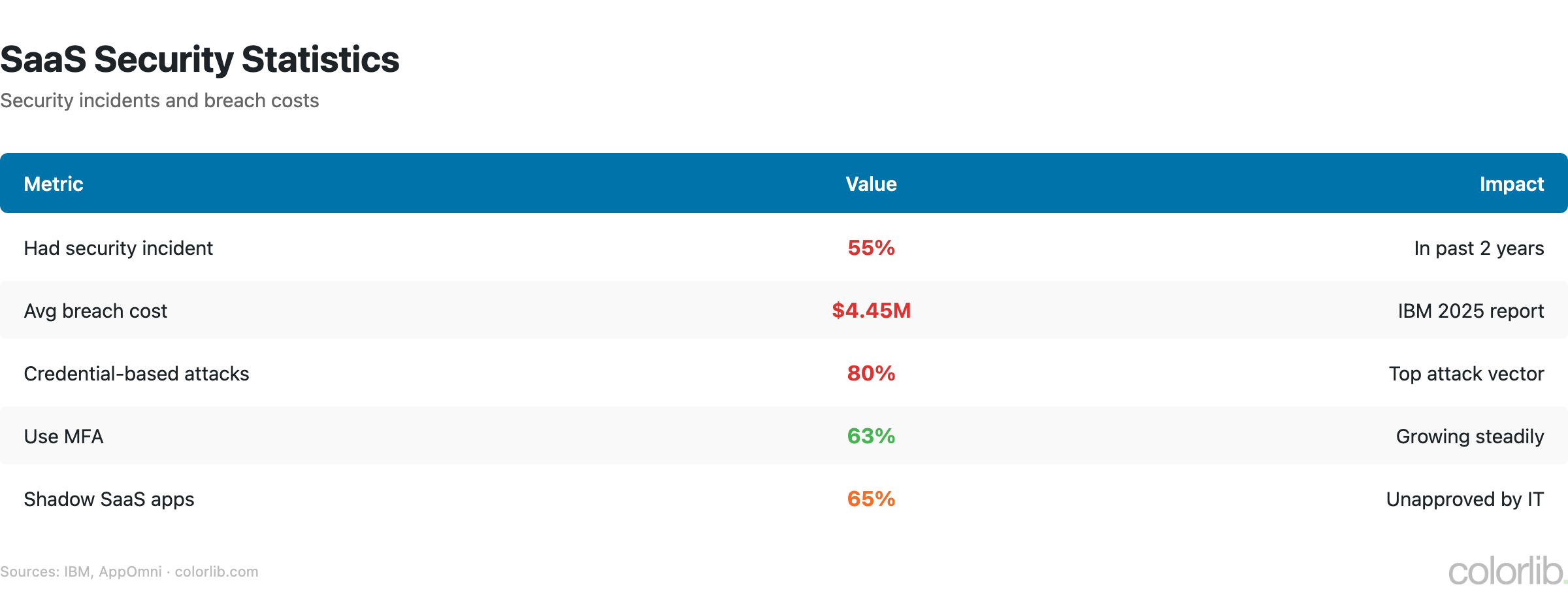Click the IBM 2025 report text

click(1471, 311)
